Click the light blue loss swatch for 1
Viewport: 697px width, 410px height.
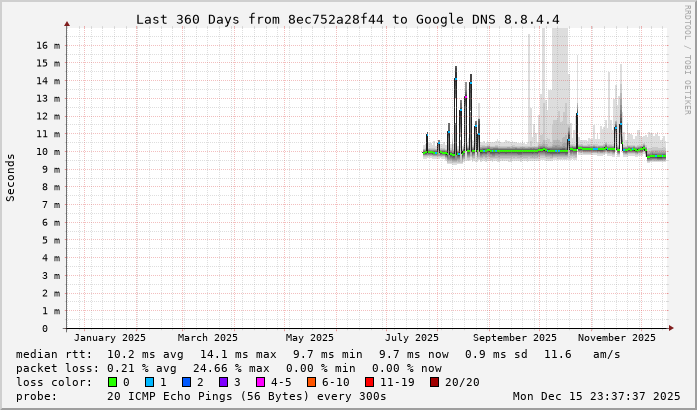(x=149, y=382)
